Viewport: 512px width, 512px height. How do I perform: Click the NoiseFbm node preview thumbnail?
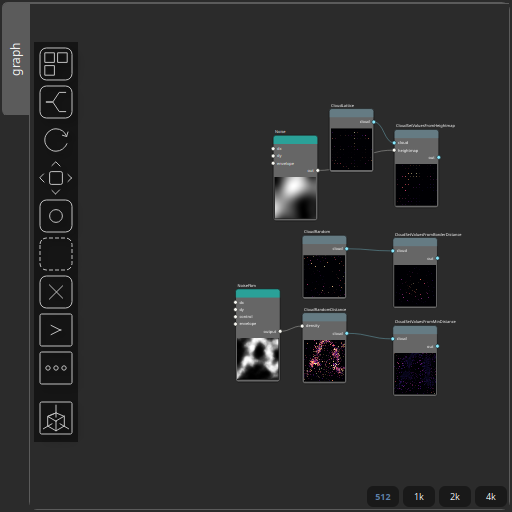pos(258,359)
